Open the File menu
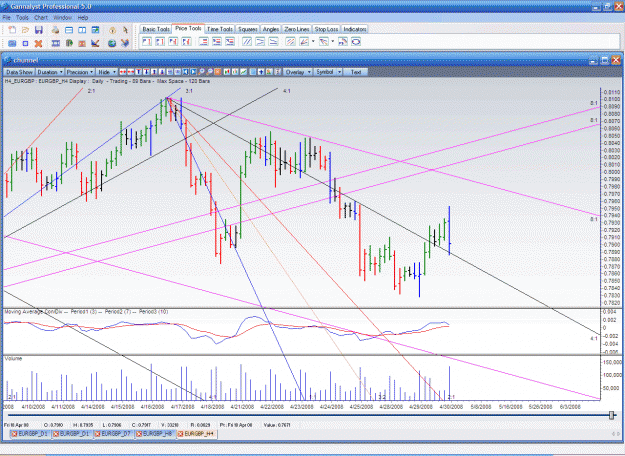This screenshot has height=456, width=625. (6, 18)
